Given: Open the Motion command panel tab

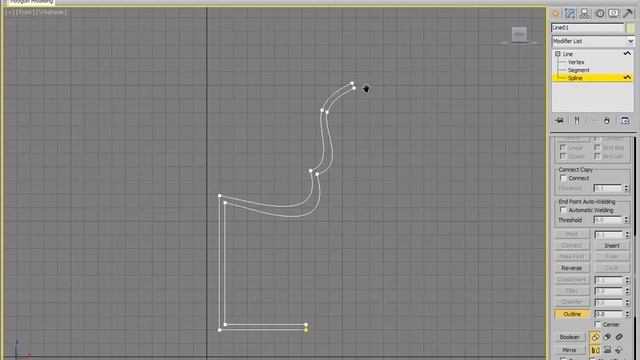Looking at the screenshot, I should point(600,13).
